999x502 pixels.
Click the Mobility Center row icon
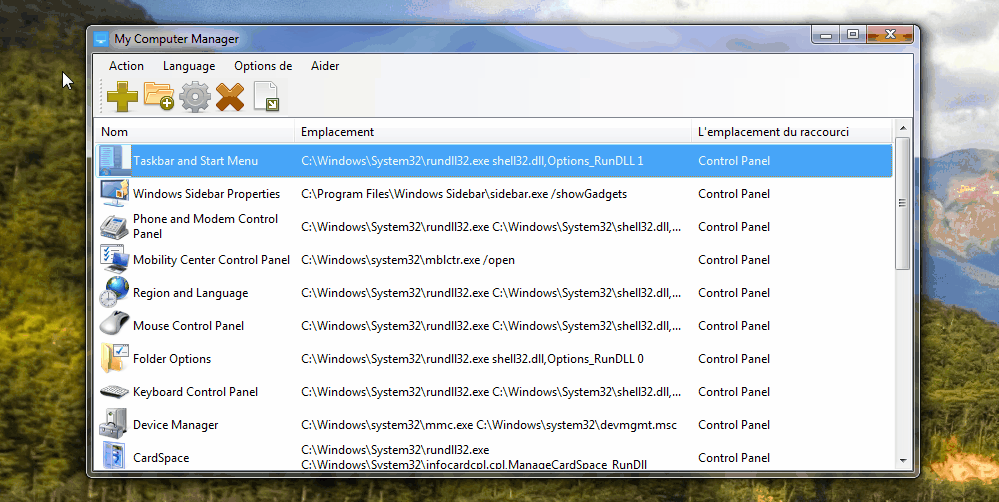tap(115, 259)
